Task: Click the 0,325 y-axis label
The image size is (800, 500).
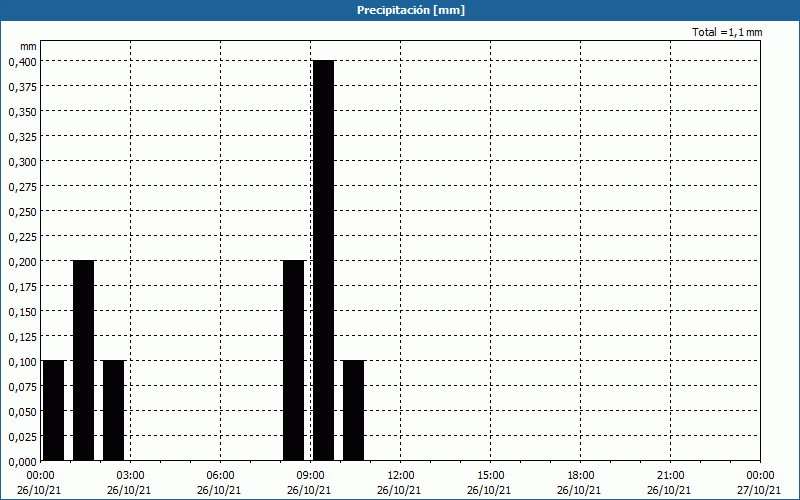Action: pos(23,137)
